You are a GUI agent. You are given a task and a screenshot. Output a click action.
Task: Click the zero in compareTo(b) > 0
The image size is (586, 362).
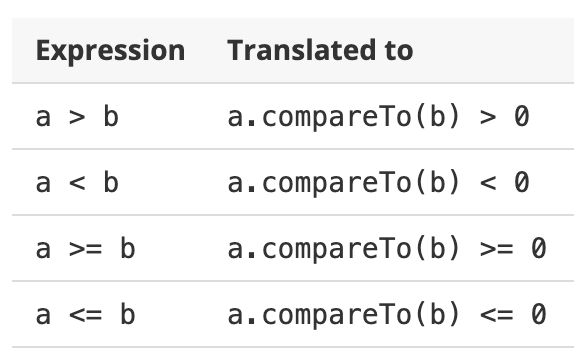coord(522,116)
